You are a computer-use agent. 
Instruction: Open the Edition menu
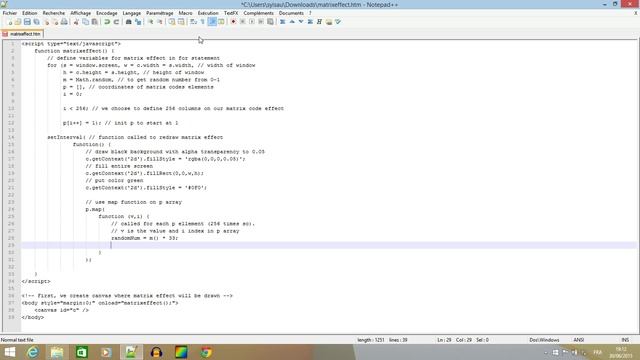pos(29,13)
